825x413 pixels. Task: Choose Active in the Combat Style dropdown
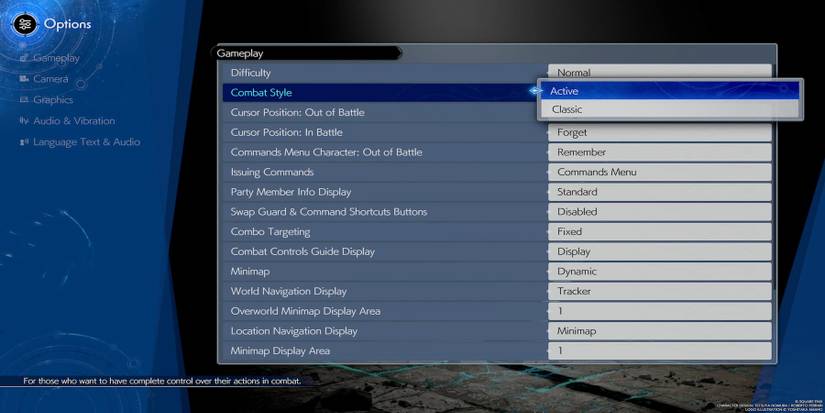670,91
